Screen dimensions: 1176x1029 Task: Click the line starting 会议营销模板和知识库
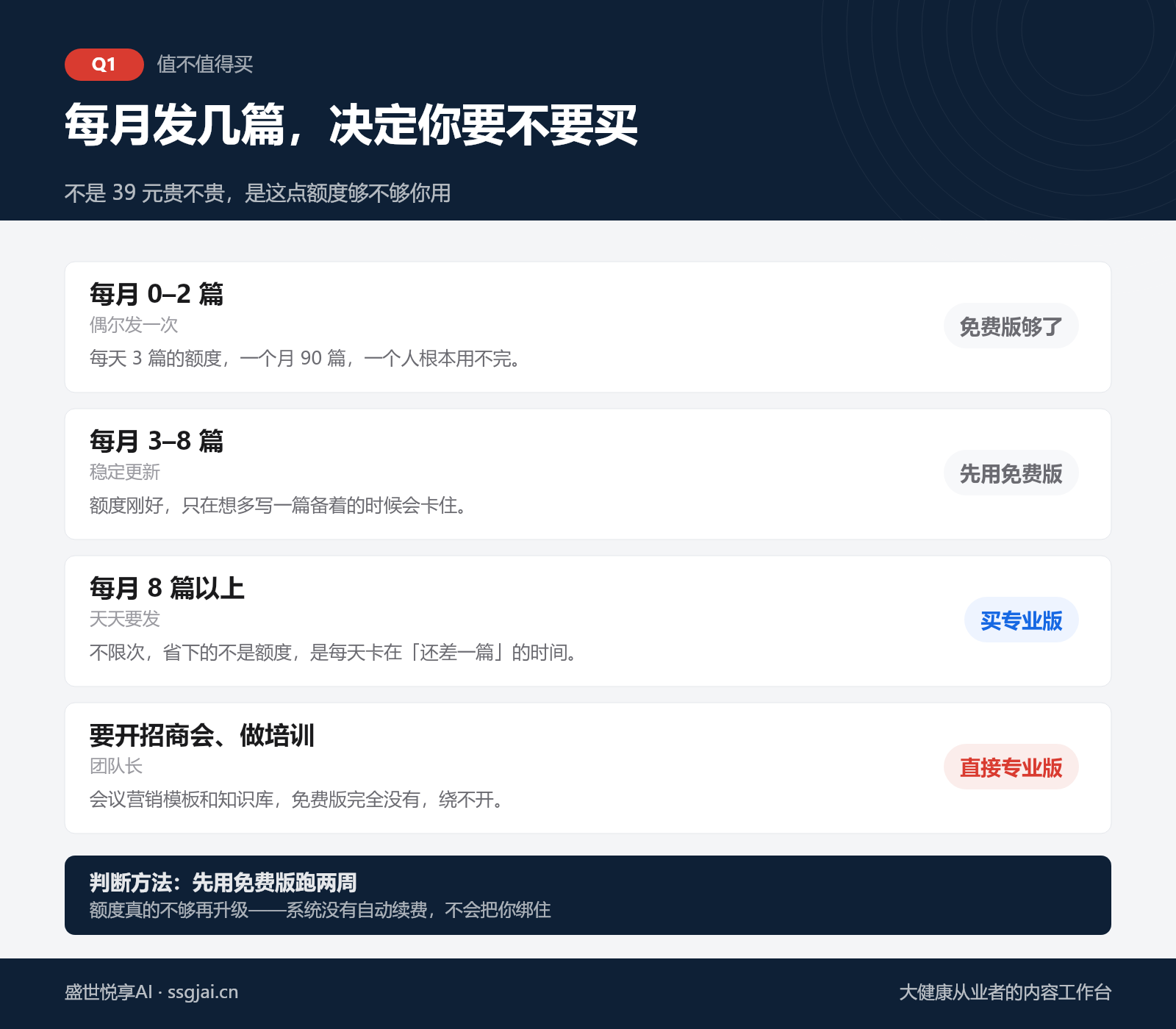tap(297, 800)
